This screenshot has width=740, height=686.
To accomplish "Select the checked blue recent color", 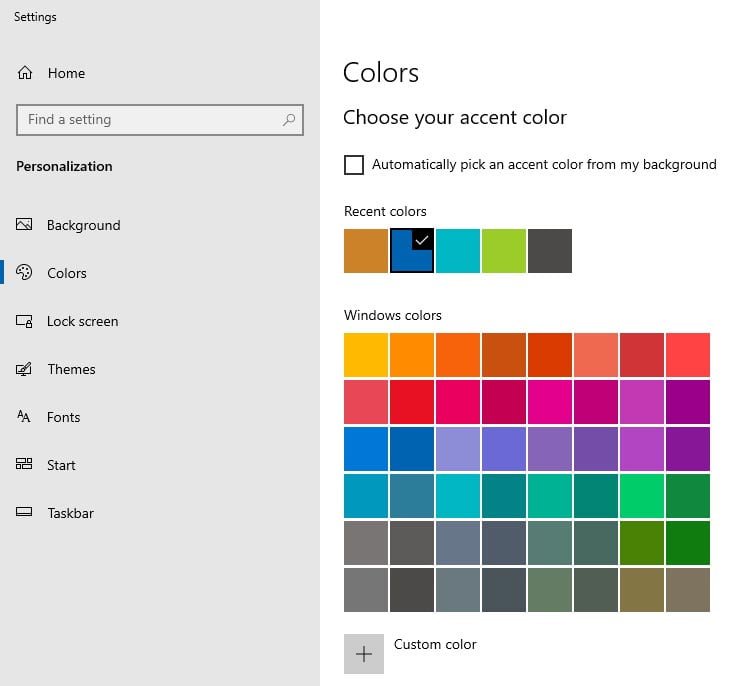I will [x=412, y=251].
